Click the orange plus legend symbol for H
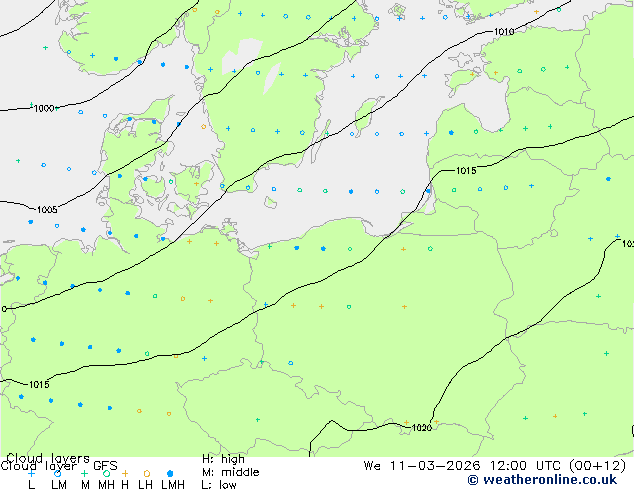This screenshot has width=634, height=490. (x=125, y=473)
